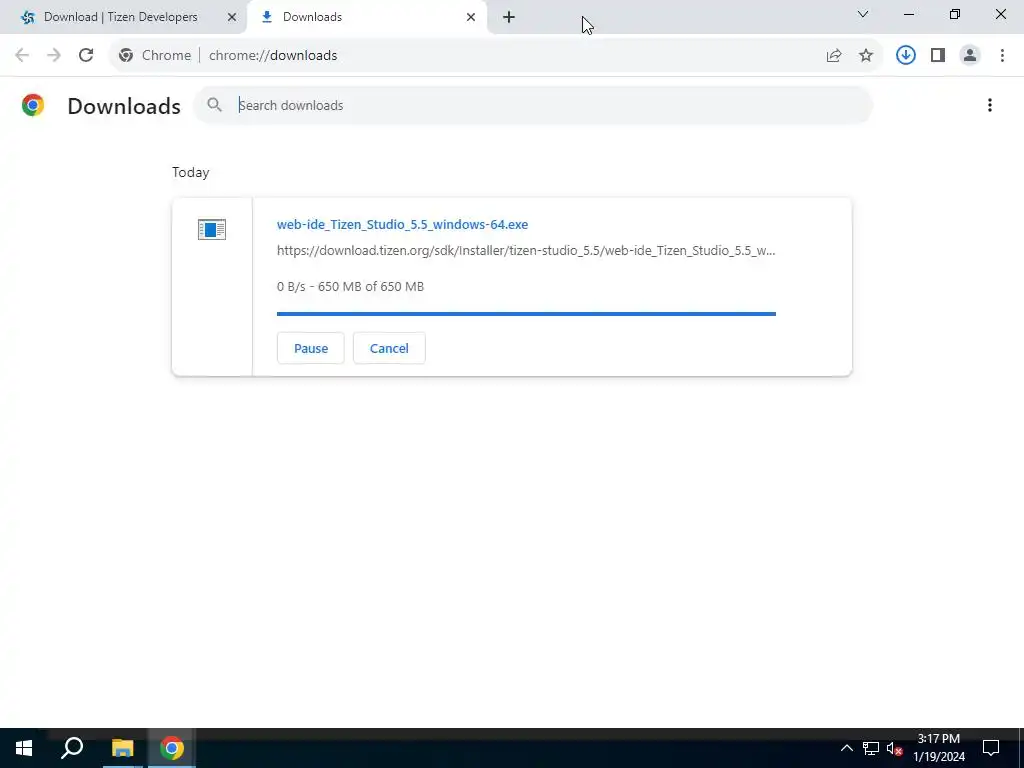The width and height of the screenshot is (1024, 768).
Task: Click the browser forward arrow
Action: click(x=54, y=56)
